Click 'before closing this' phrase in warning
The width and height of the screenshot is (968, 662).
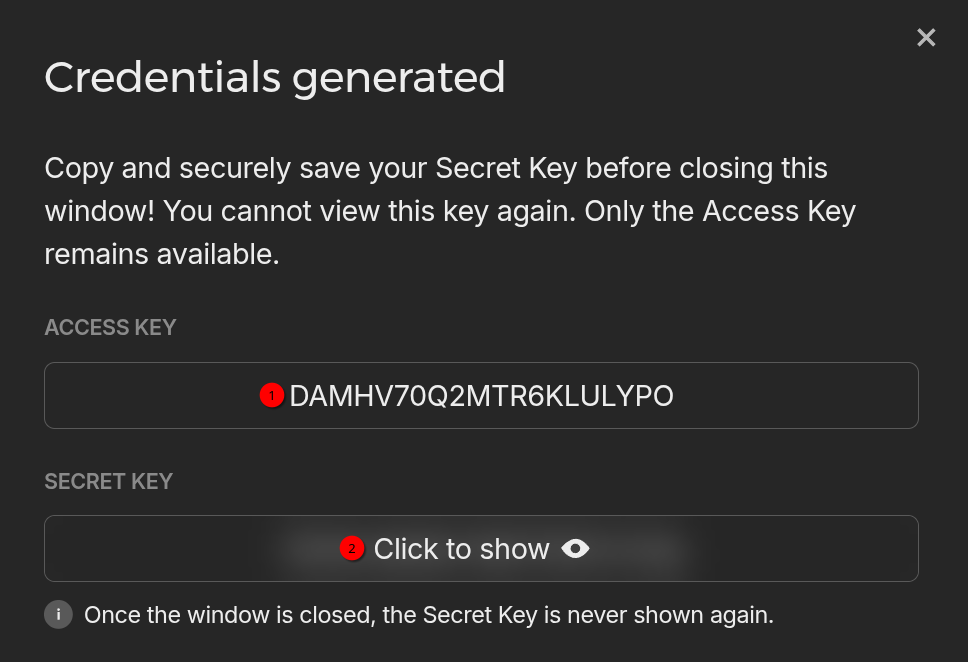706,168
